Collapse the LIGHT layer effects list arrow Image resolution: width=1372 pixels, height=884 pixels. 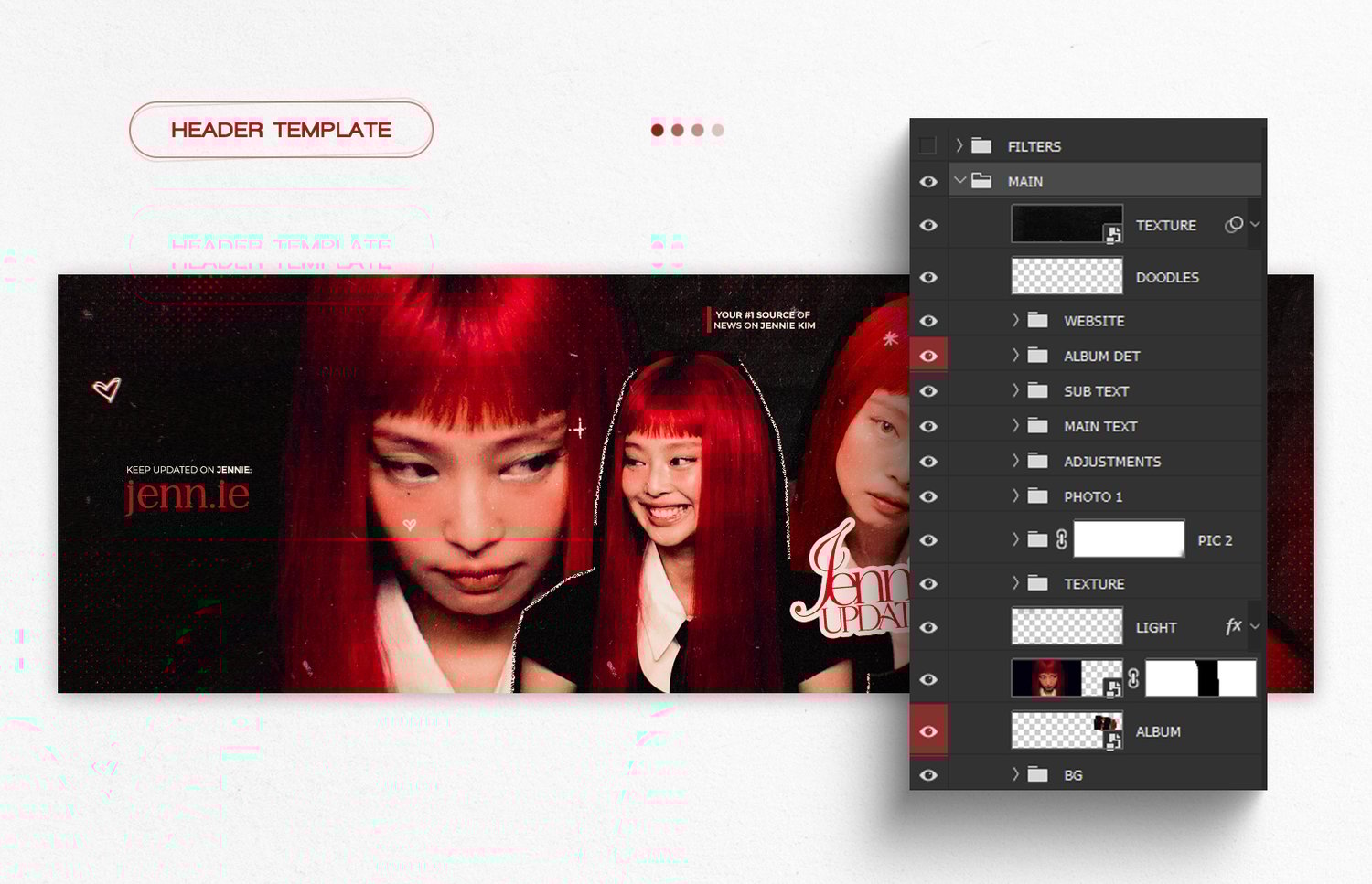click(1255, 626)
